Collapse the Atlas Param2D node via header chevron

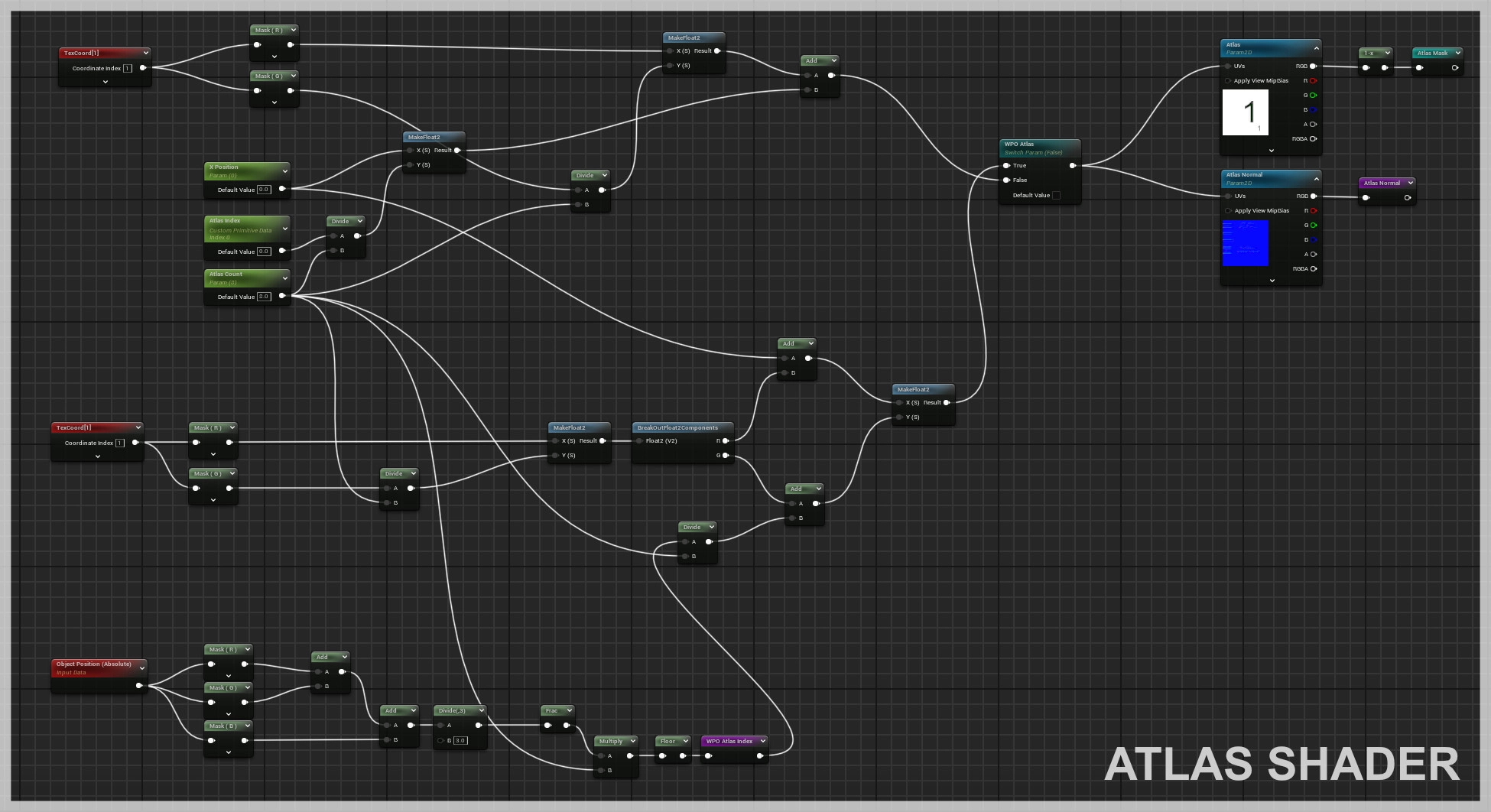1316,49
